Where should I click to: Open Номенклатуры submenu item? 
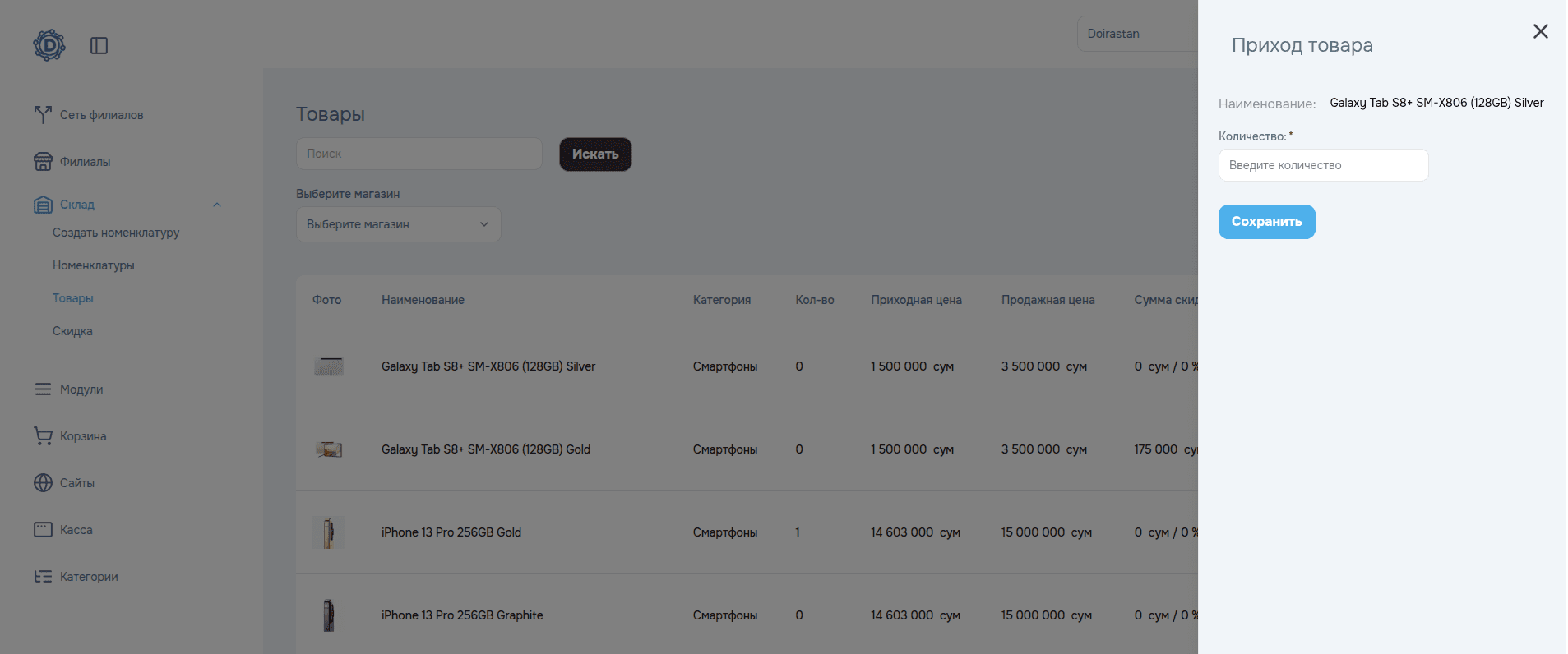(x=93, y=265)
